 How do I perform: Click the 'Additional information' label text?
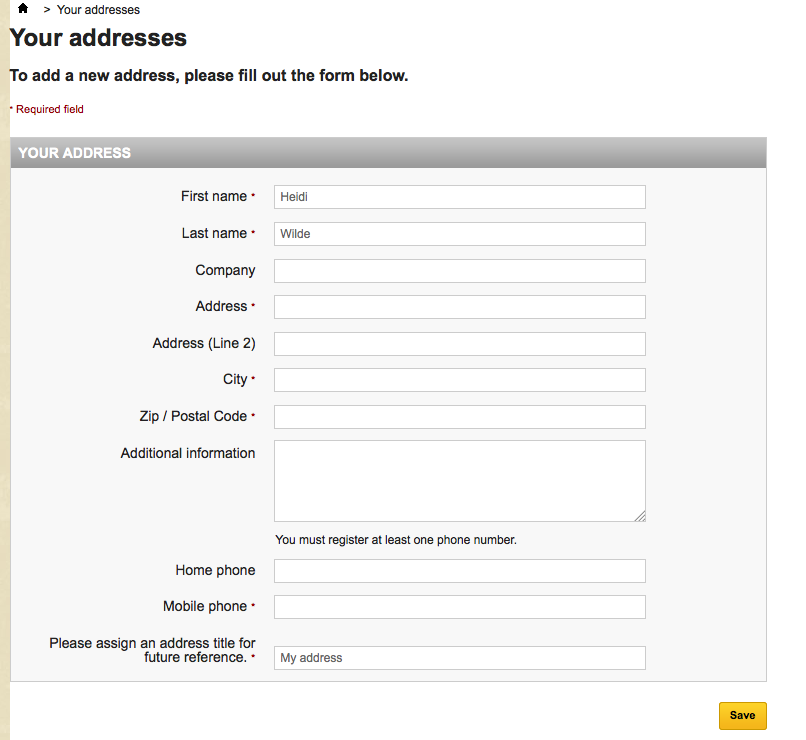[188, 453]
